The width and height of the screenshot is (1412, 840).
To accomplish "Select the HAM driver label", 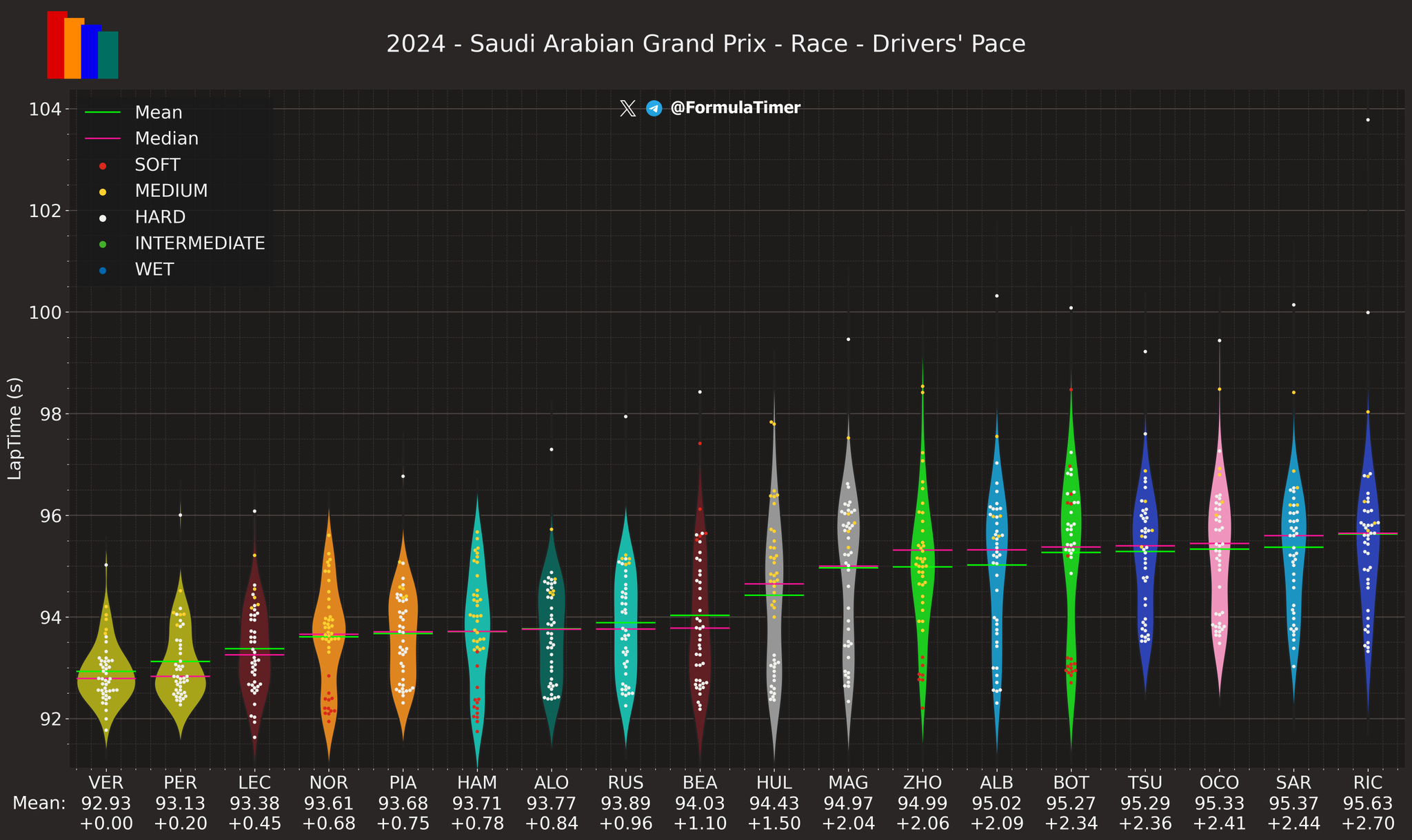I will point(477,783).
